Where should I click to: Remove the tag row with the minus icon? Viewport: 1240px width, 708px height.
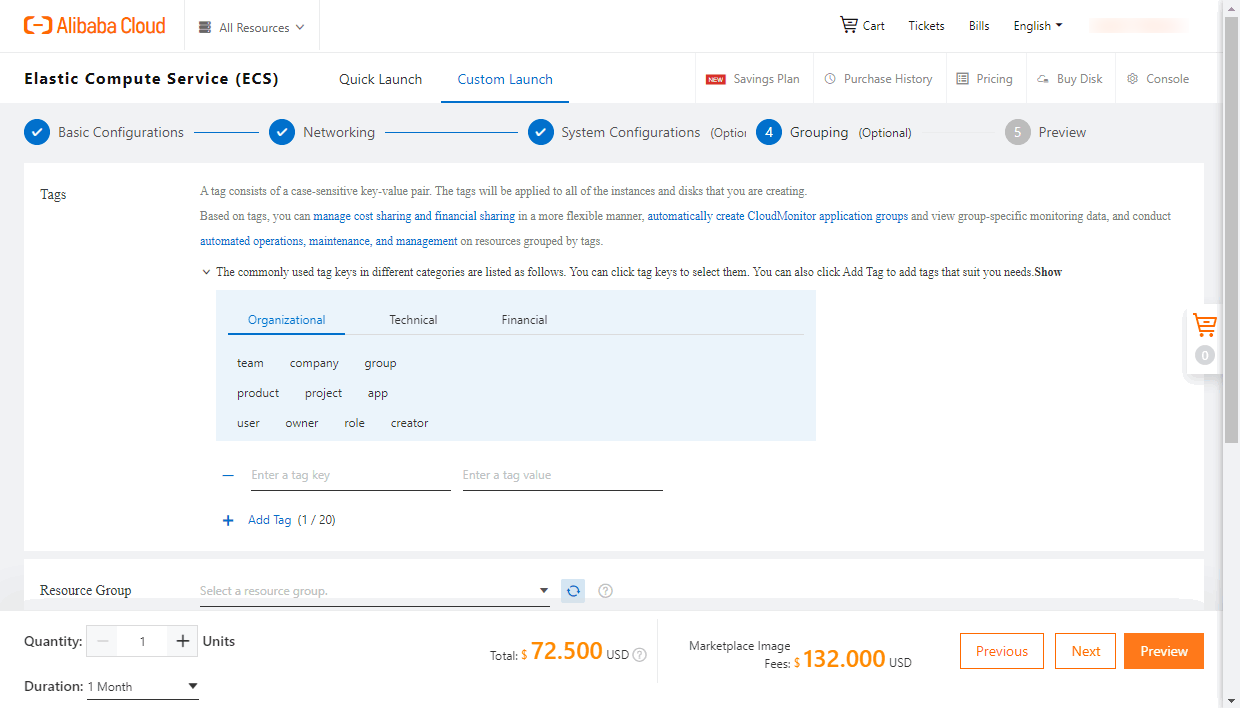(x=228, y=474)
